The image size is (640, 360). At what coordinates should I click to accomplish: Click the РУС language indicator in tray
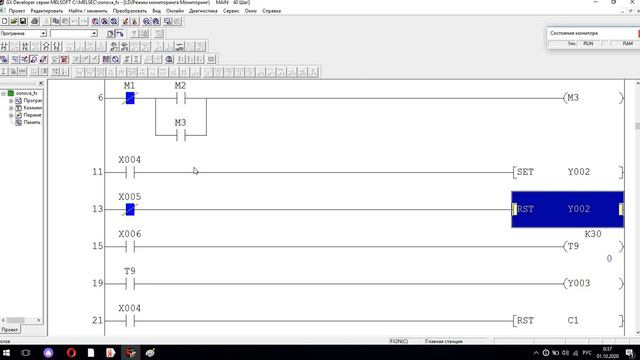pos(587,353)
